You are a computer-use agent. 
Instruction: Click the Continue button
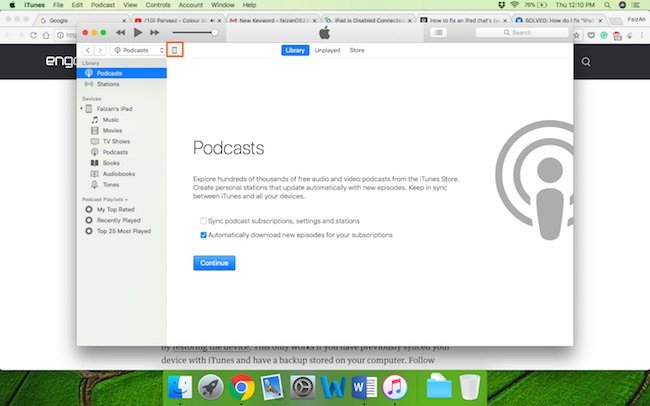coord(214,263)
